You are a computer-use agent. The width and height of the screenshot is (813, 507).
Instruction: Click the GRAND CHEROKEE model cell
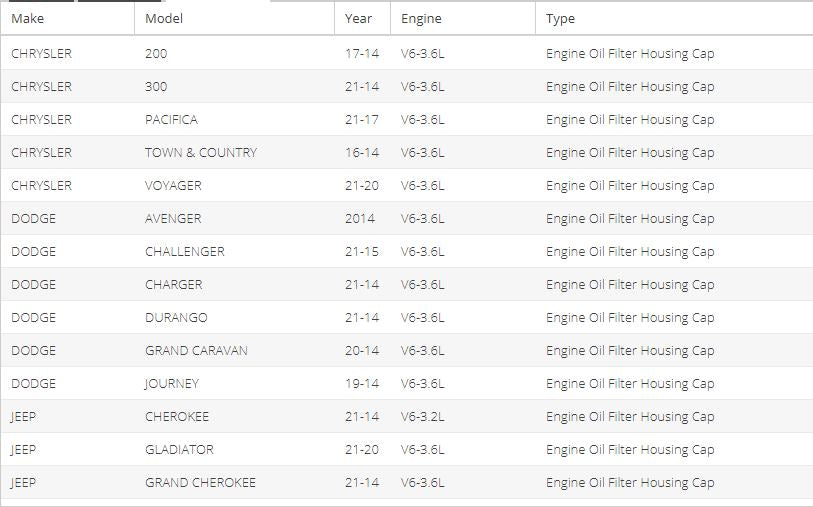point(200,482)
